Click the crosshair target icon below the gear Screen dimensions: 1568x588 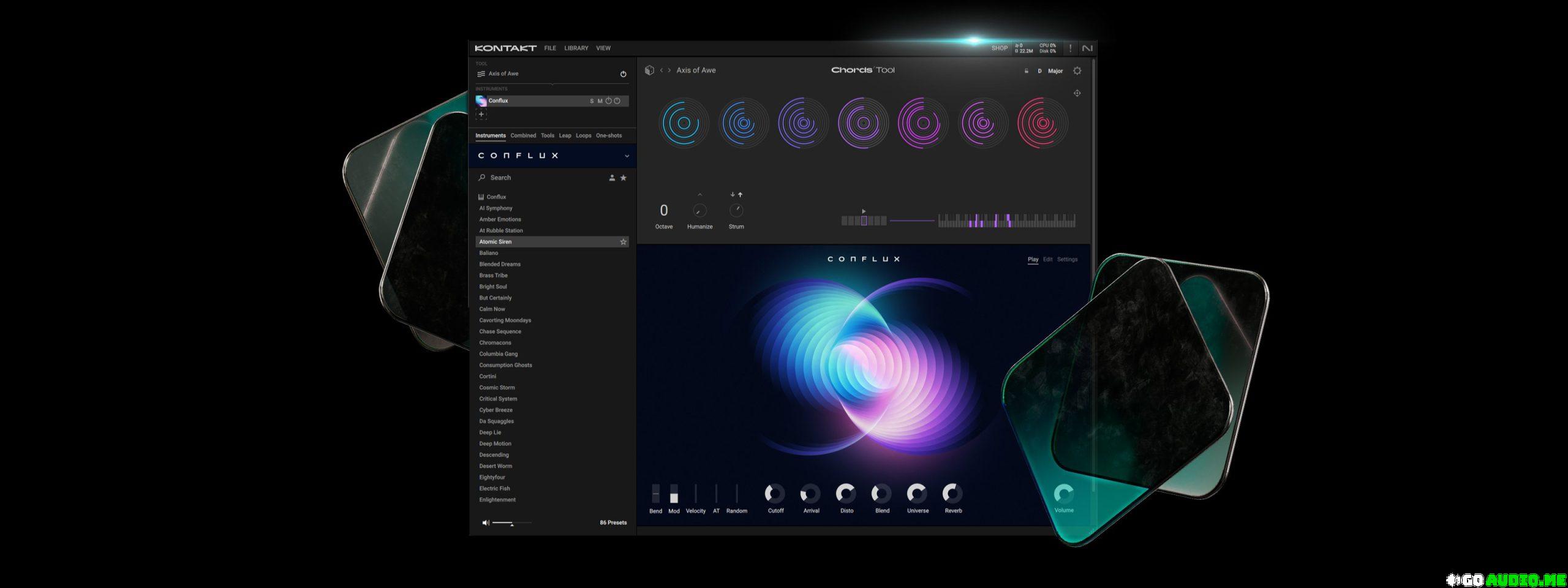(1077, 93)
